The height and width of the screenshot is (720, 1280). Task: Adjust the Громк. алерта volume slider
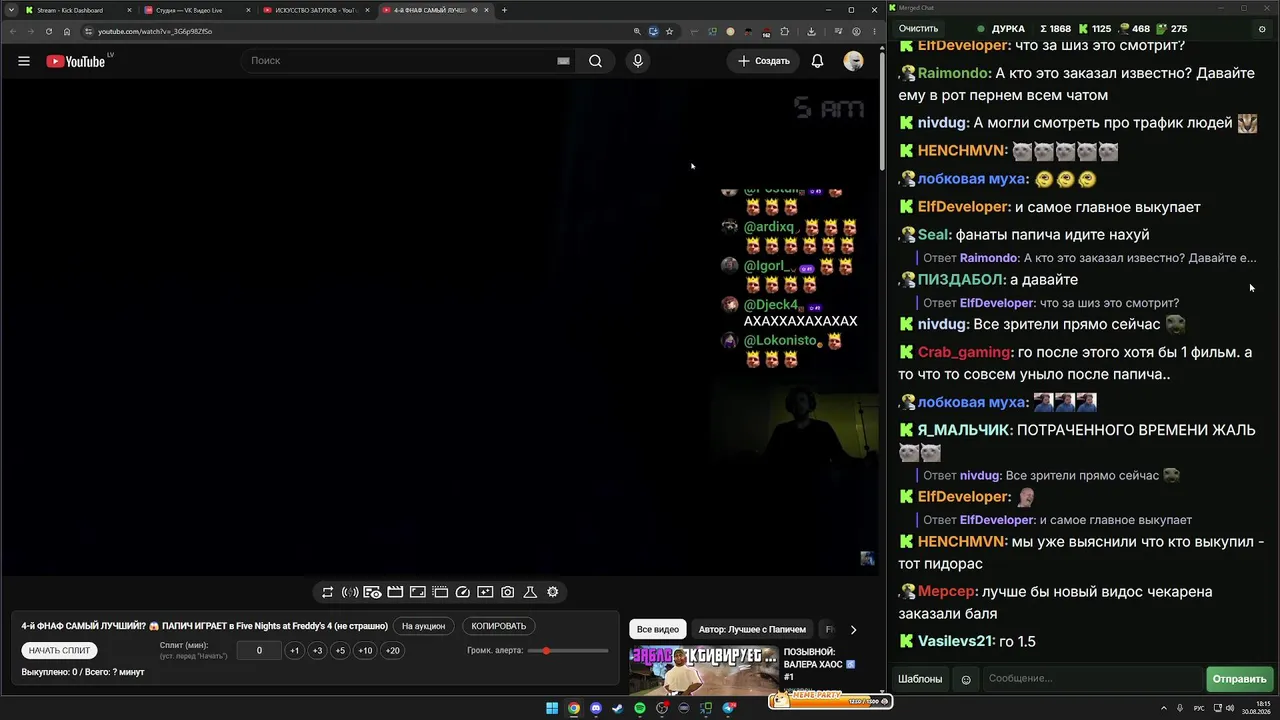point(569,651)
